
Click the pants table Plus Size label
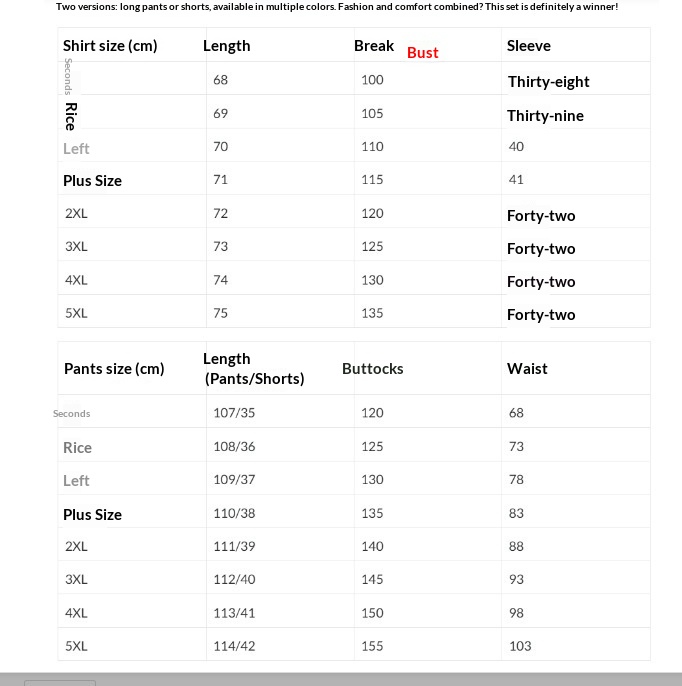pyautogui.click(x=92, y=515)
